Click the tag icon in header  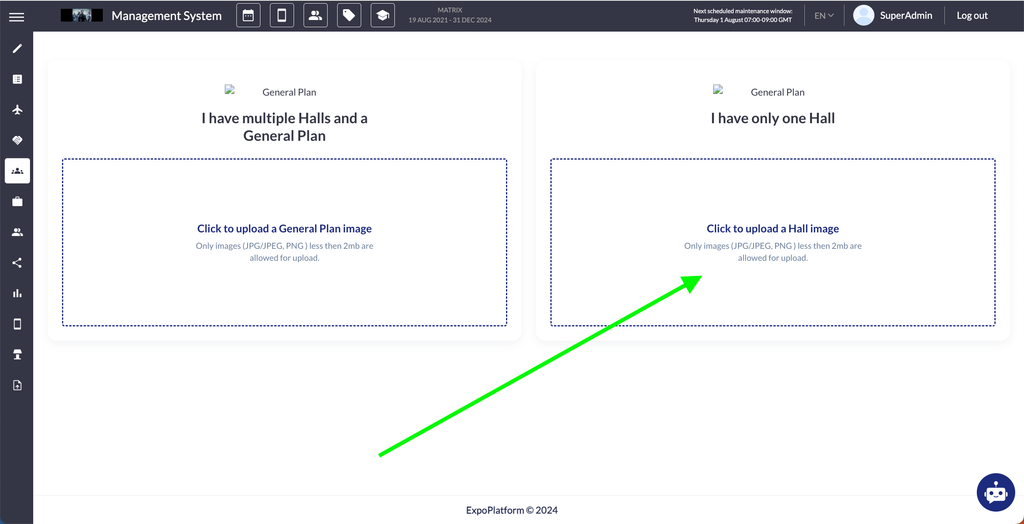point(348,16)
